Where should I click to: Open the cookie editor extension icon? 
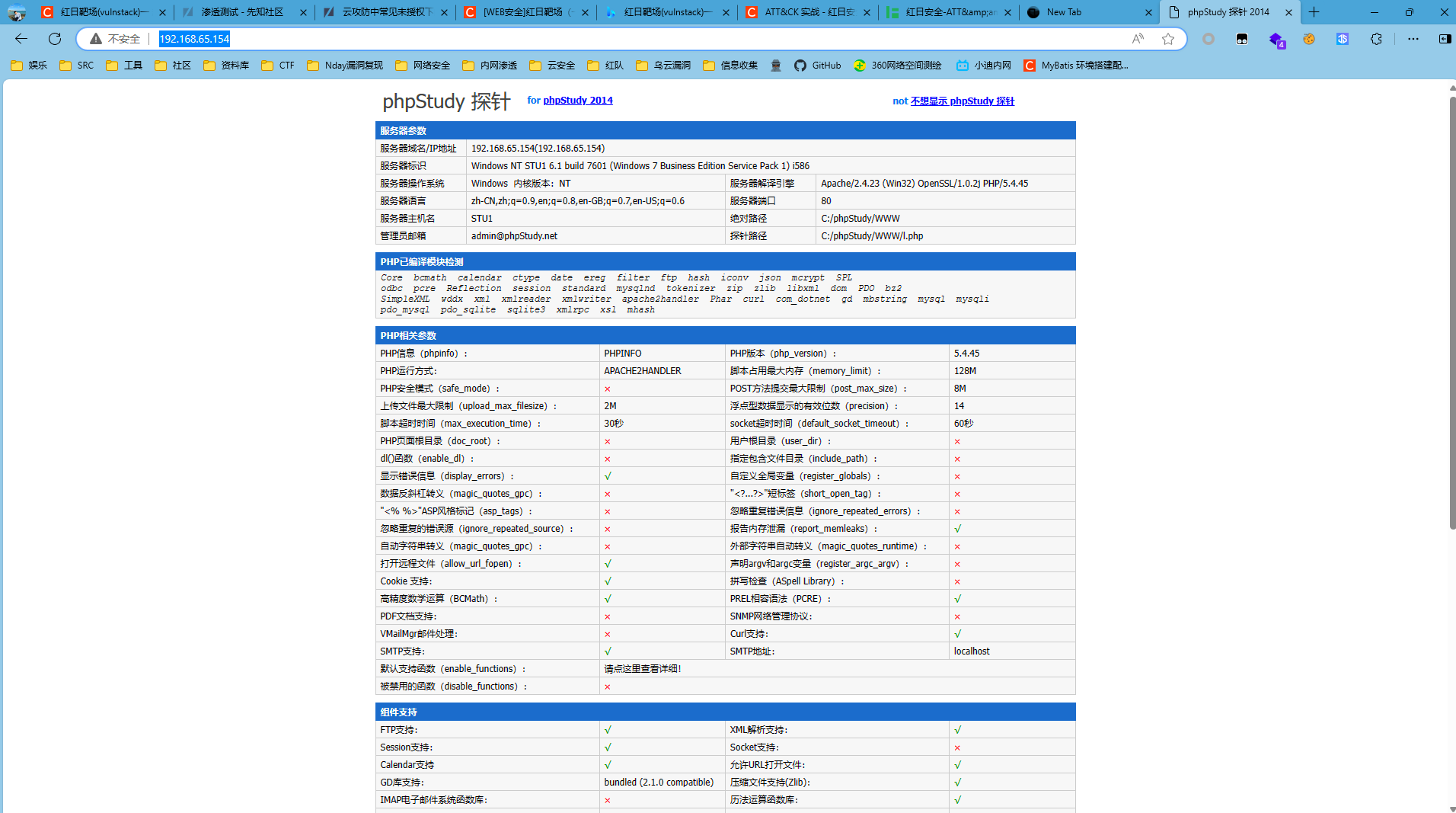point(1309,39)
